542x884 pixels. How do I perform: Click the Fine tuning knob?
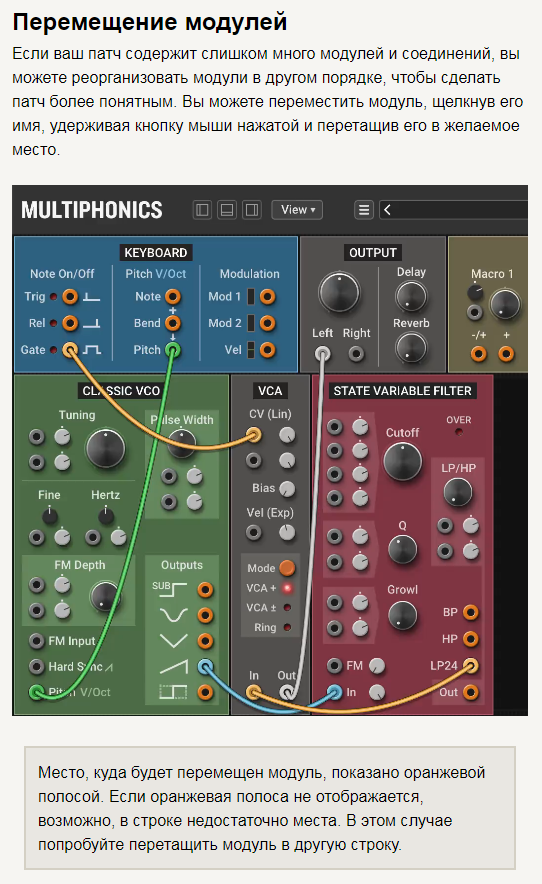coord(50,515)
